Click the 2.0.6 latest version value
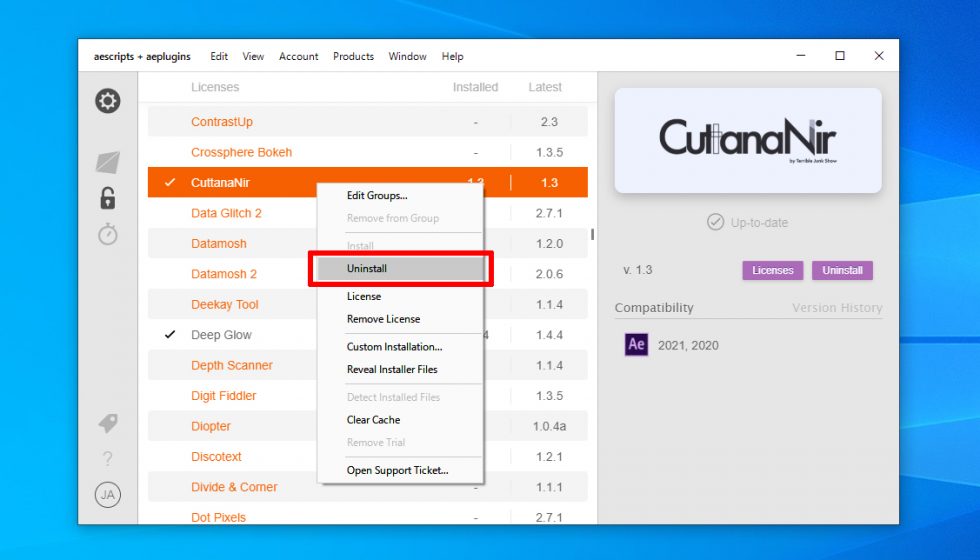Viewport: 980px width, 560px height. [549, 274]
